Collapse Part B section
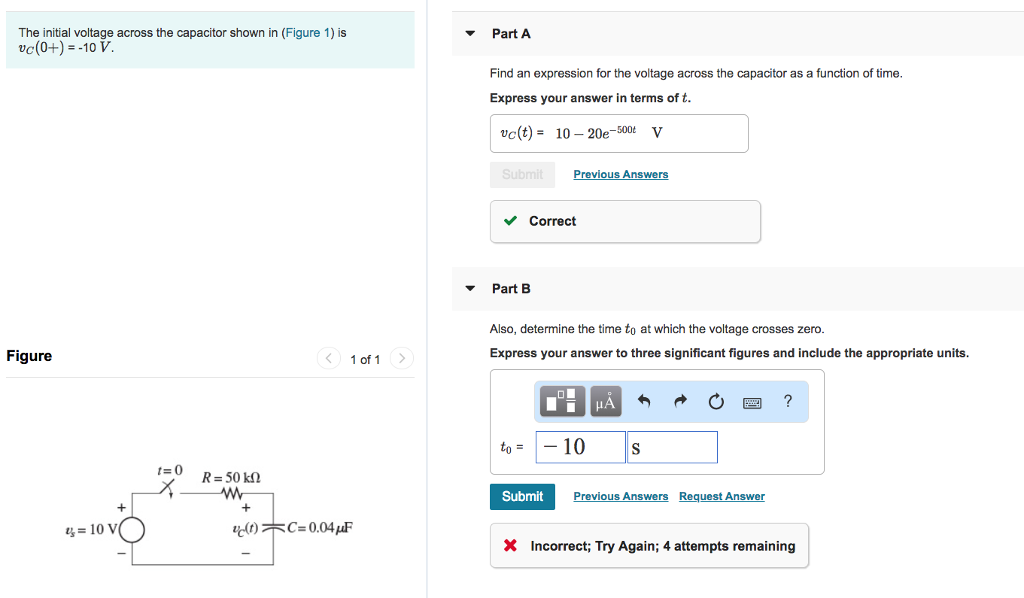The image size is (1024, 598). 470,288
